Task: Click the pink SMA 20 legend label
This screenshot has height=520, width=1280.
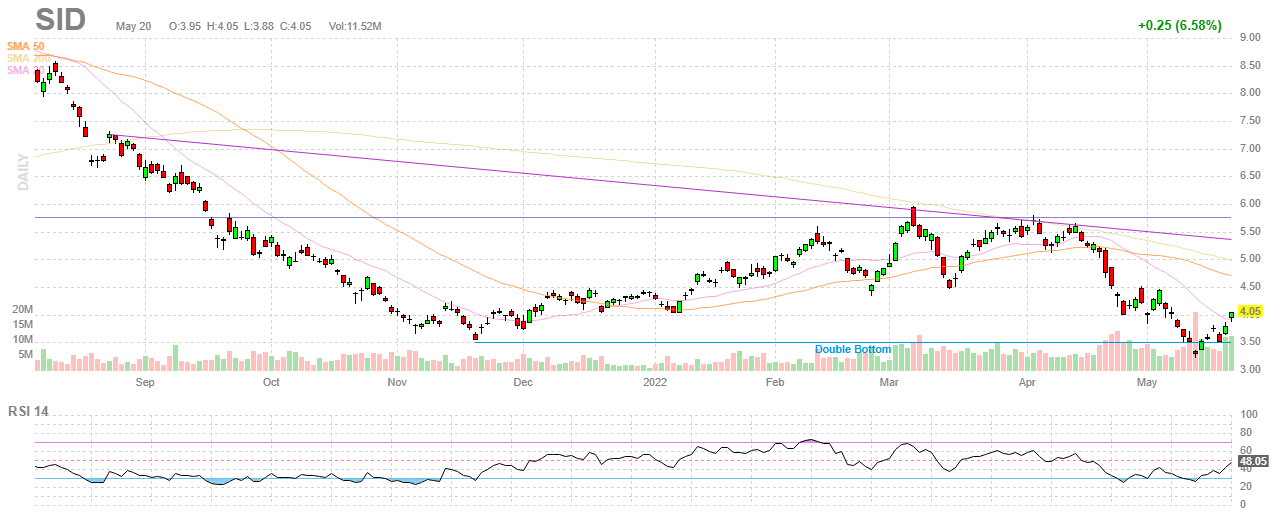Action: [20, 70]
